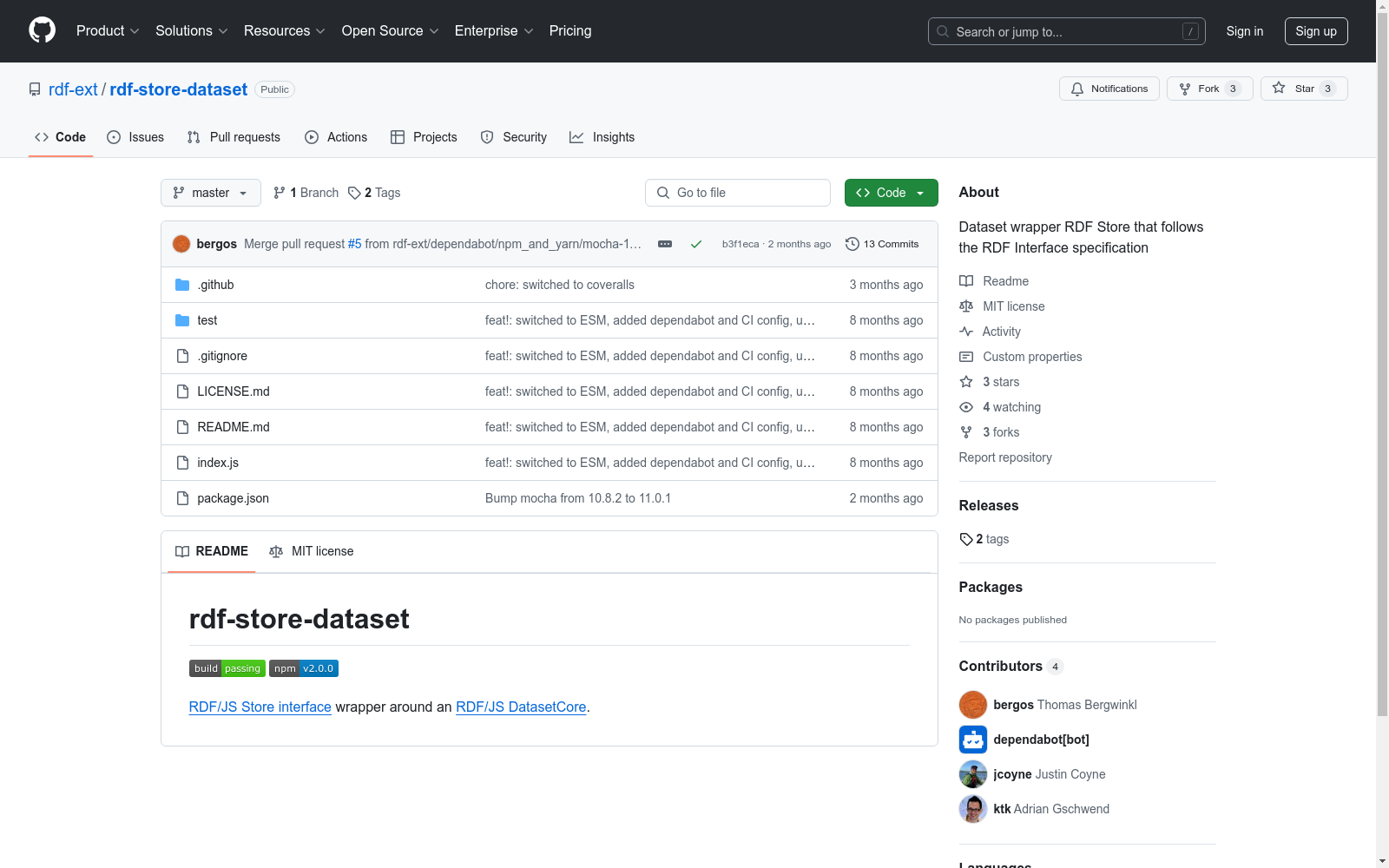This screenshot has height=868, width=1389.
Task: Click the Sign up button
Action: point(1316,31)
